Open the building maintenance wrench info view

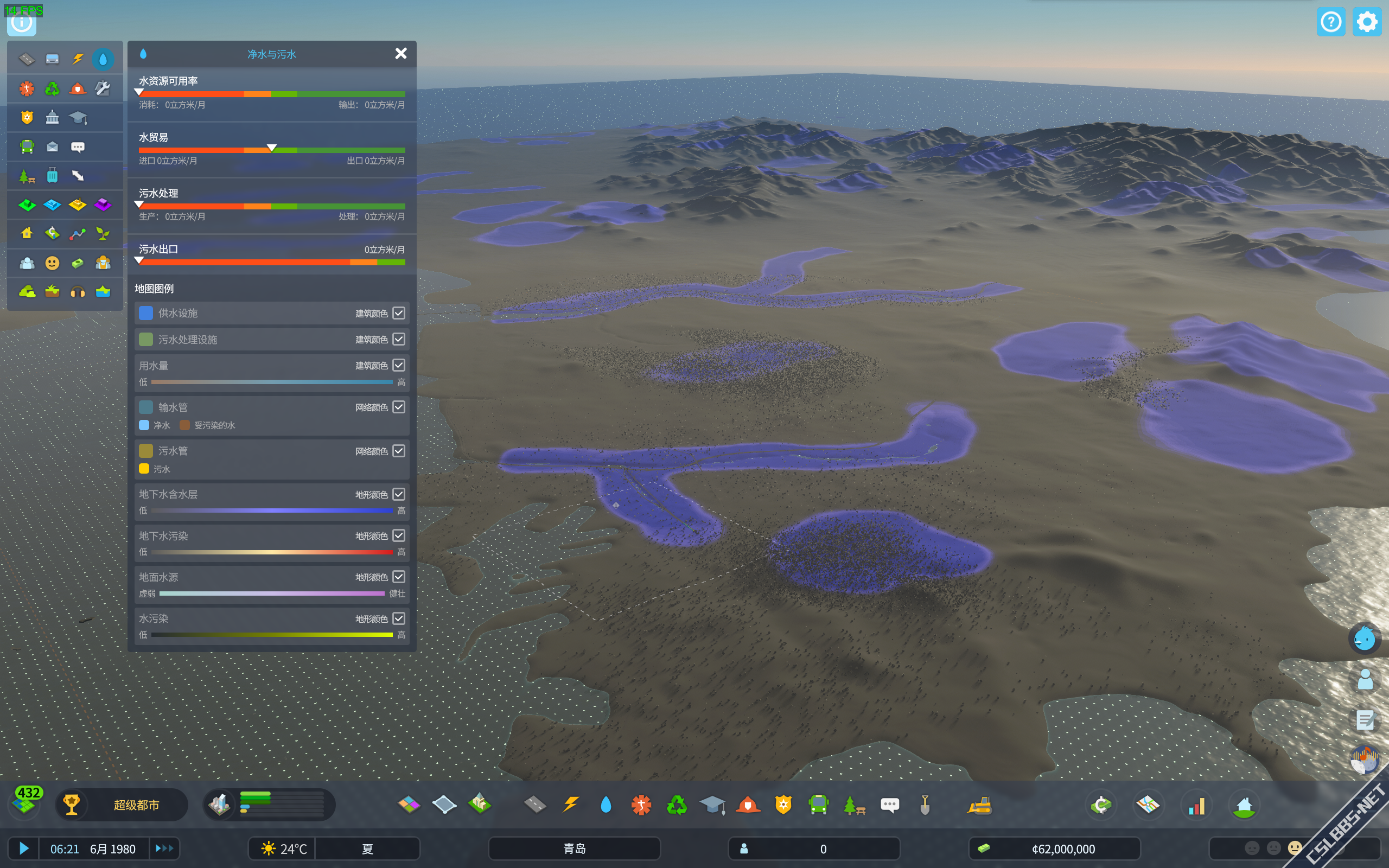103,88
